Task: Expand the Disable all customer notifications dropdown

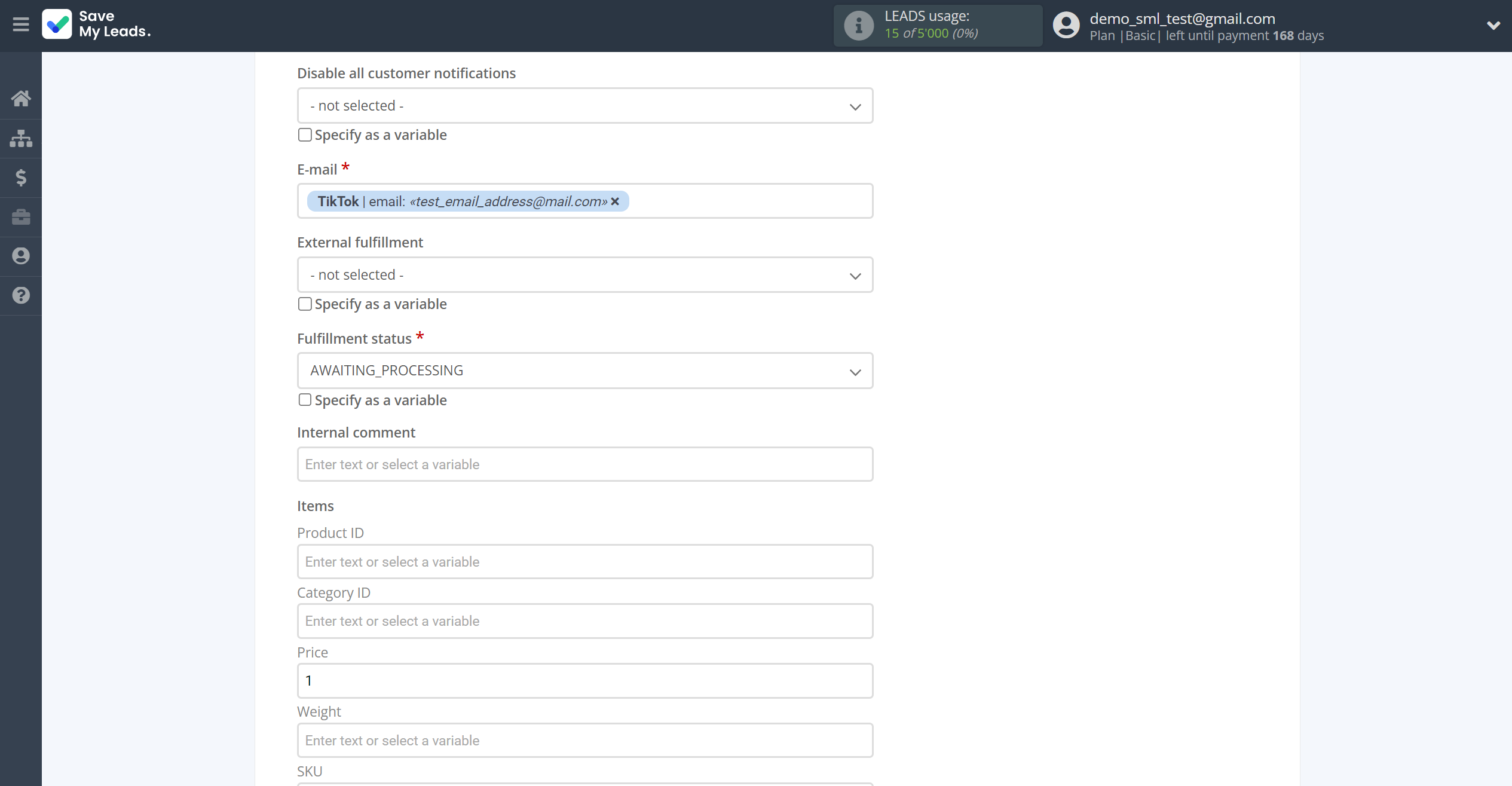Action: click(585, 105)
